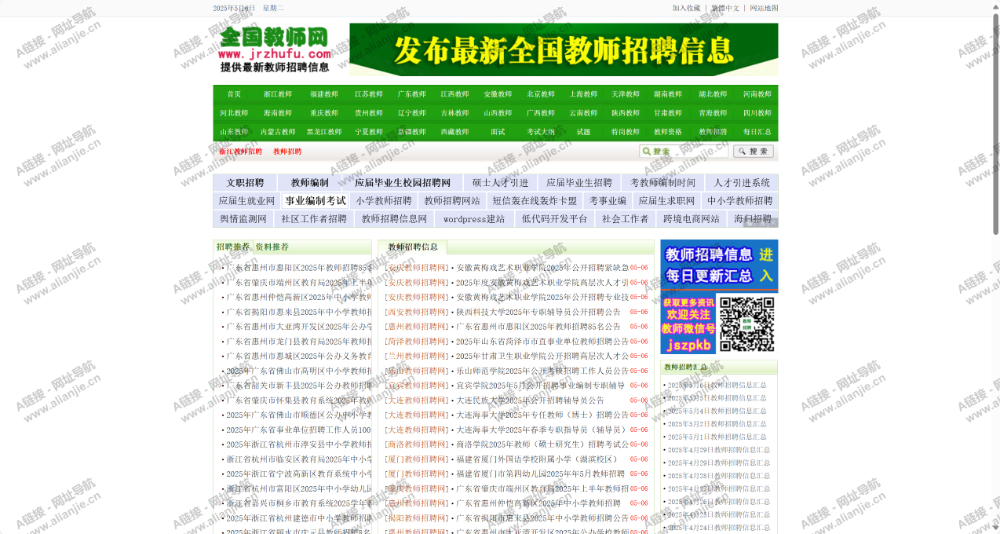Viewport: 1000px width, 534px height.
Task: Open the 教师编制 link
Action: [x=310, y=182]
